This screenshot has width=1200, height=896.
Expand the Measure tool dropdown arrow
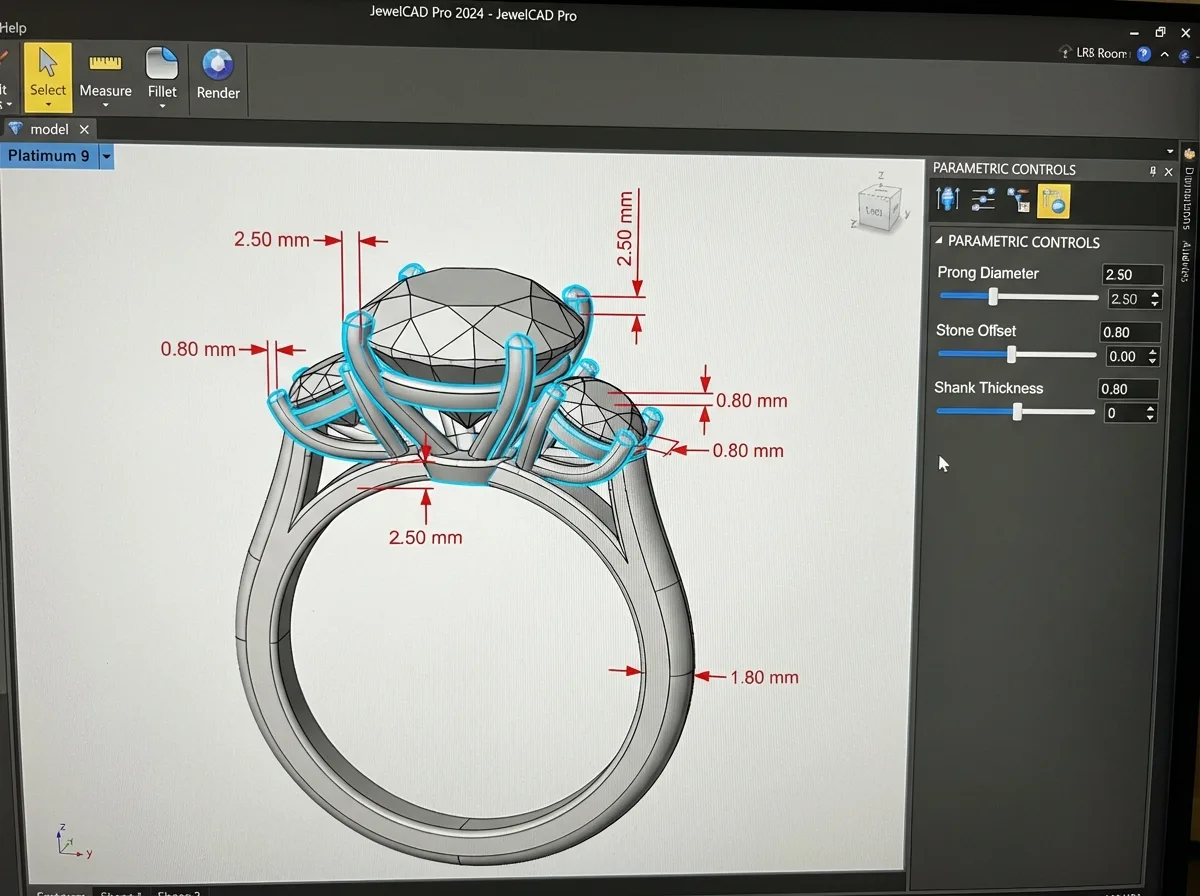point(105,106)
